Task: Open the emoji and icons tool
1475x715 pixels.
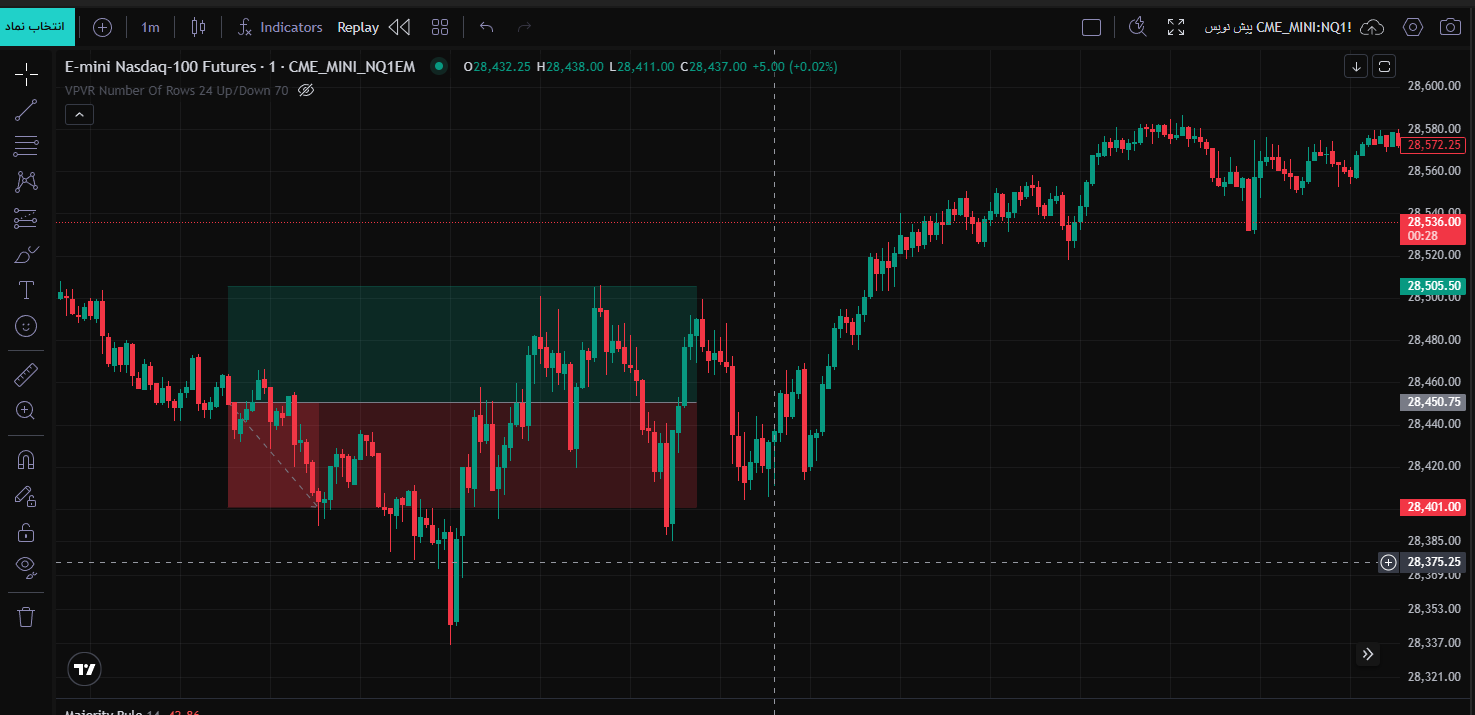Action: point(27,326)
